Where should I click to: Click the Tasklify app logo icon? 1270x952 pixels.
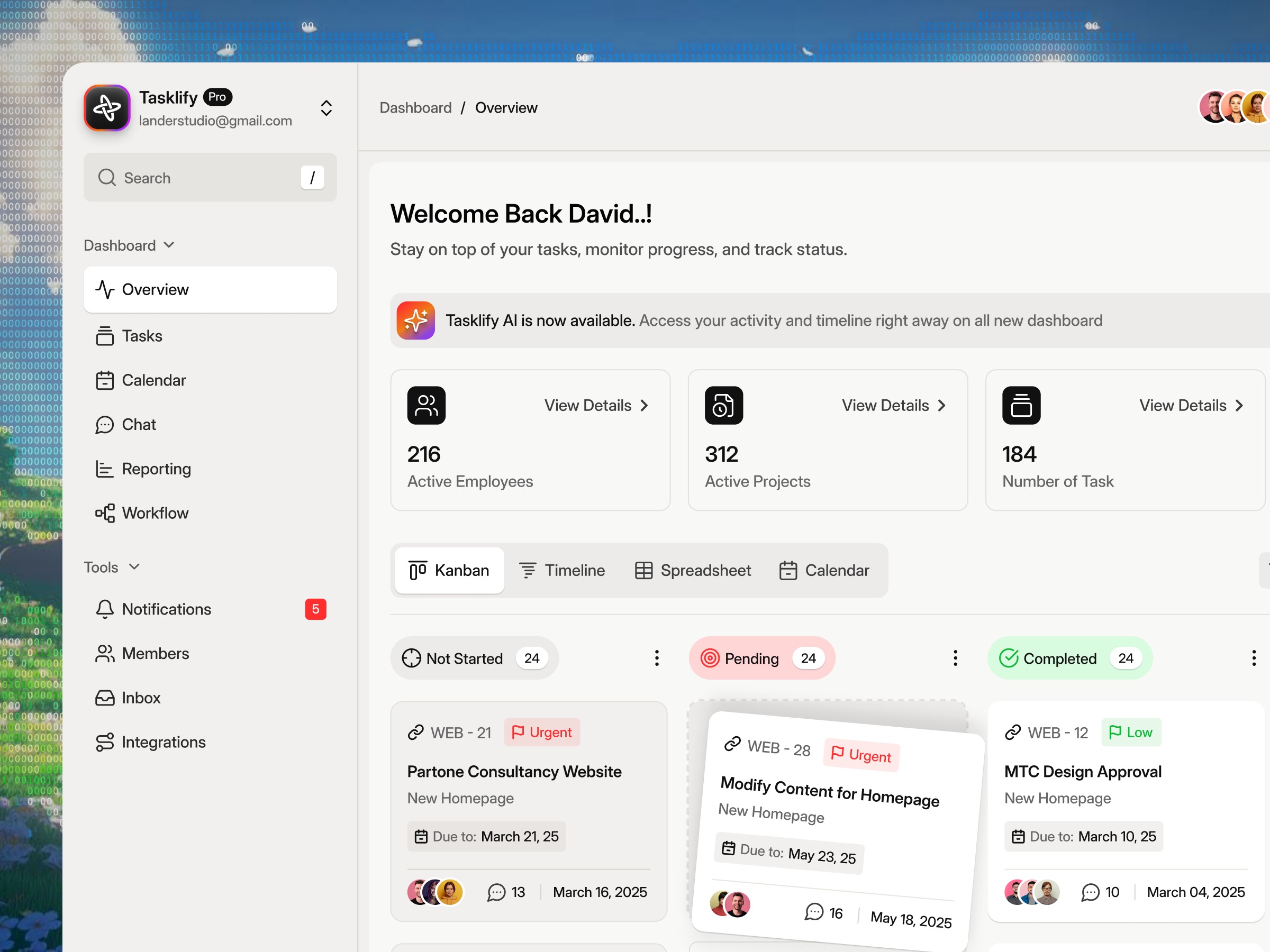point(107,108)
